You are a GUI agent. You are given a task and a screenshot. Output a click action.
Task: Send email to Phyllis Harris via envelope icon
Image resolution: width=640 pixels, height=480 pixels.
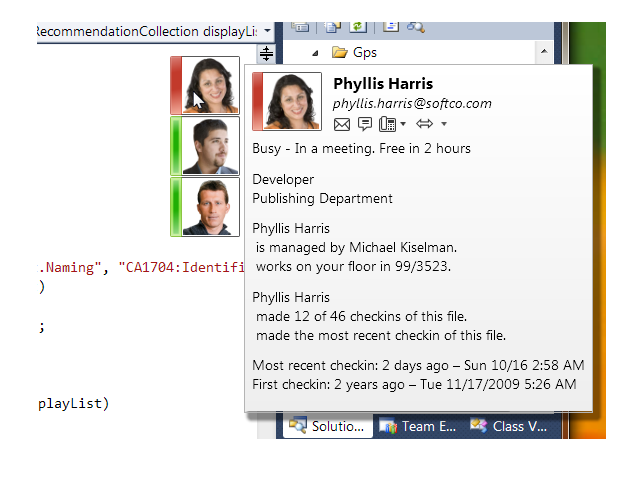coord(342,124)
